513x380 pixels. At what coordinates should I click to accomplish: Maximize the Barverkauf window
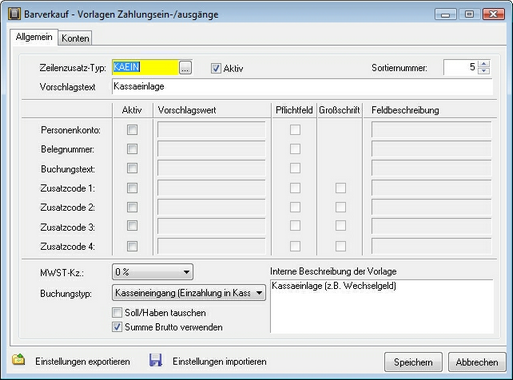[x=470, y=14]
